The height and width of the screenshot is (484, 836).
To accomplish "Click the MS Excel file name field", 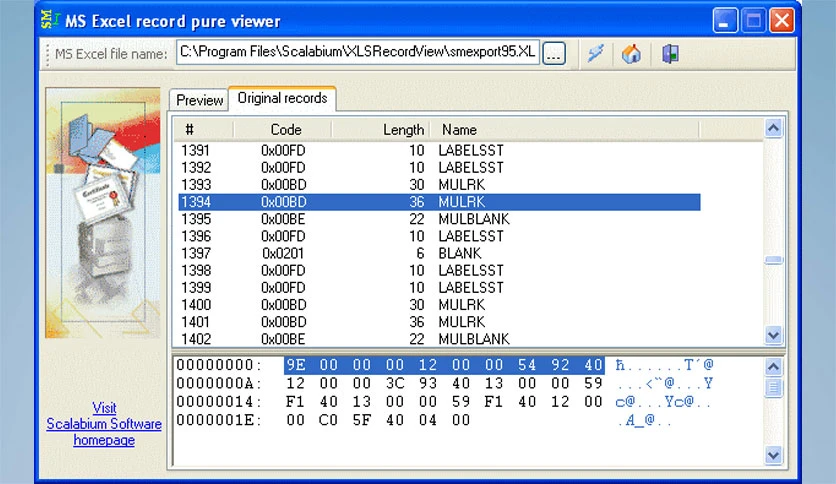I will 358,52.
